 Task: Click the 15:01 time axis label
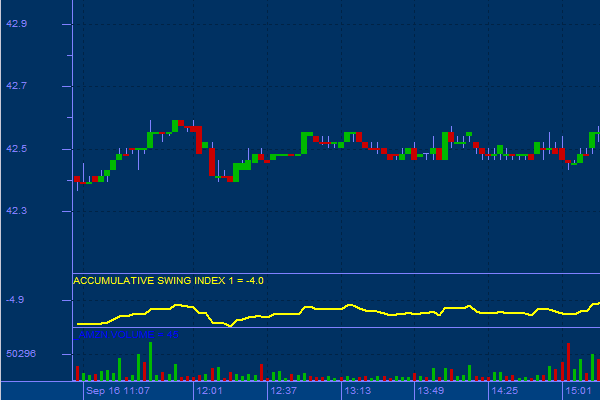pos(578,391)
